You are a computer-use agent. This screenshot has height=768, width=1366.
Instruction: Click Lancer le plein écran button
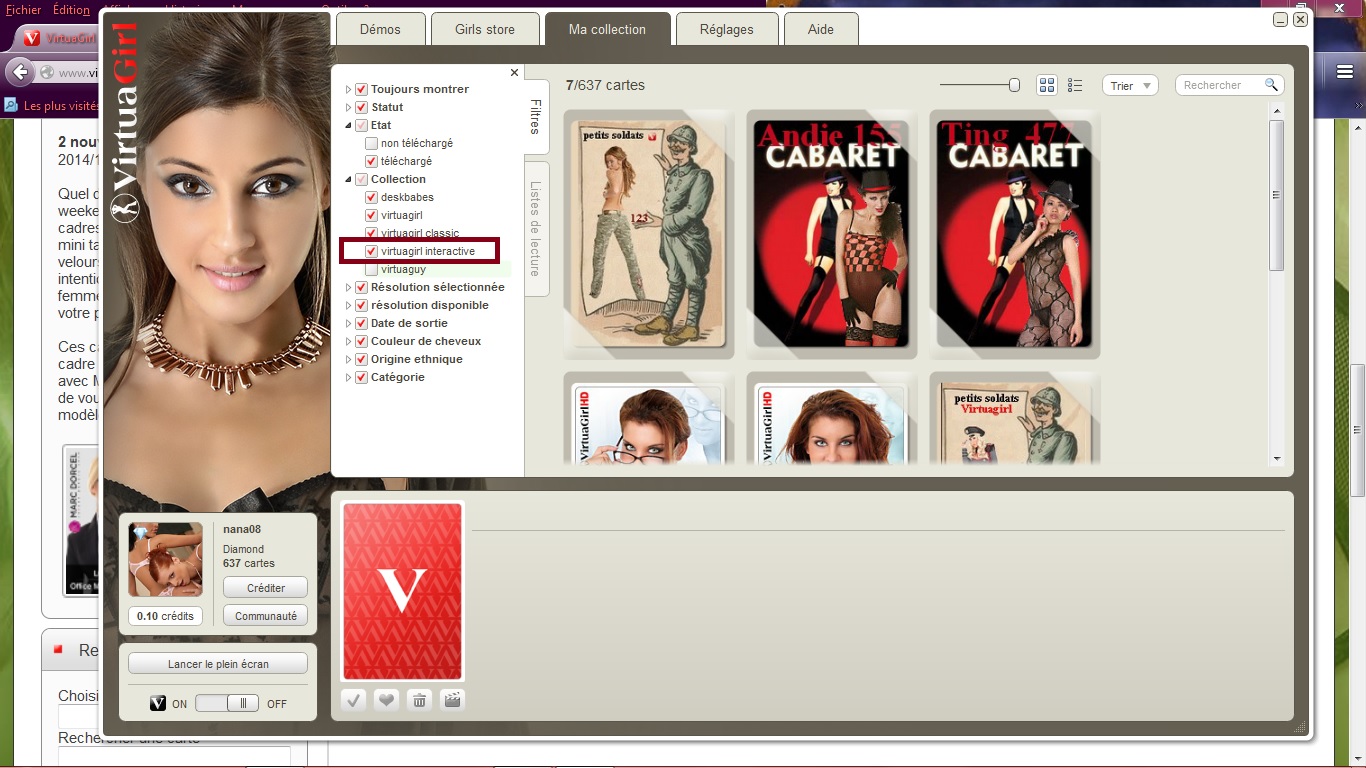(x=218, y=664)
